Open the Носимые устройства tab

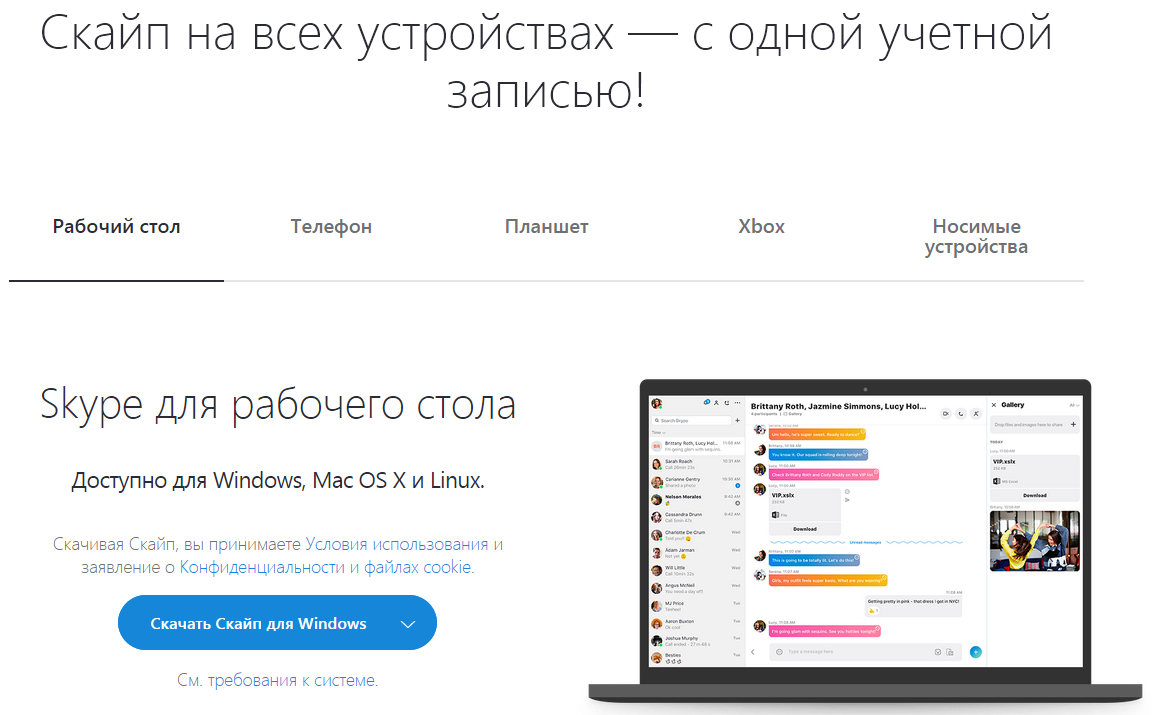(976, 236)
